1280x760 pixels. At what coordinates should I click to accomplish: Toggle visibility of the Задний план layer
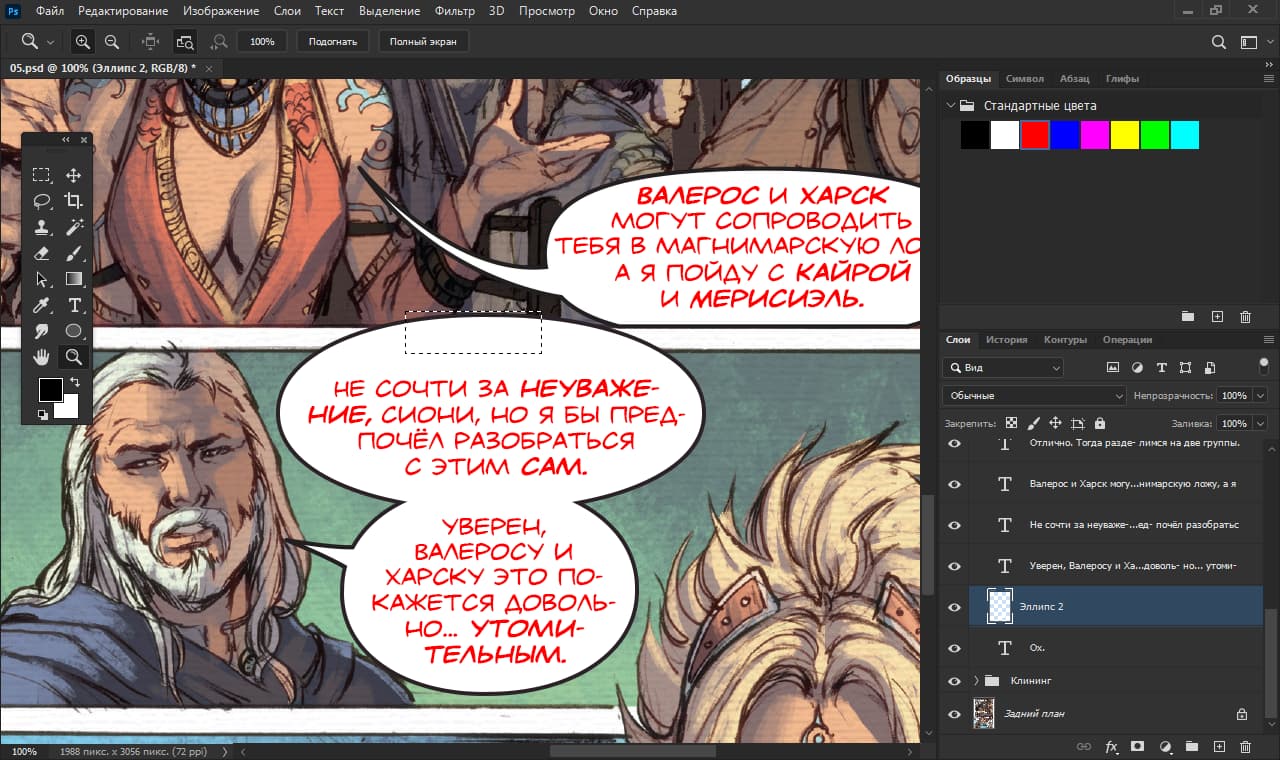click(x=954, y=714)
